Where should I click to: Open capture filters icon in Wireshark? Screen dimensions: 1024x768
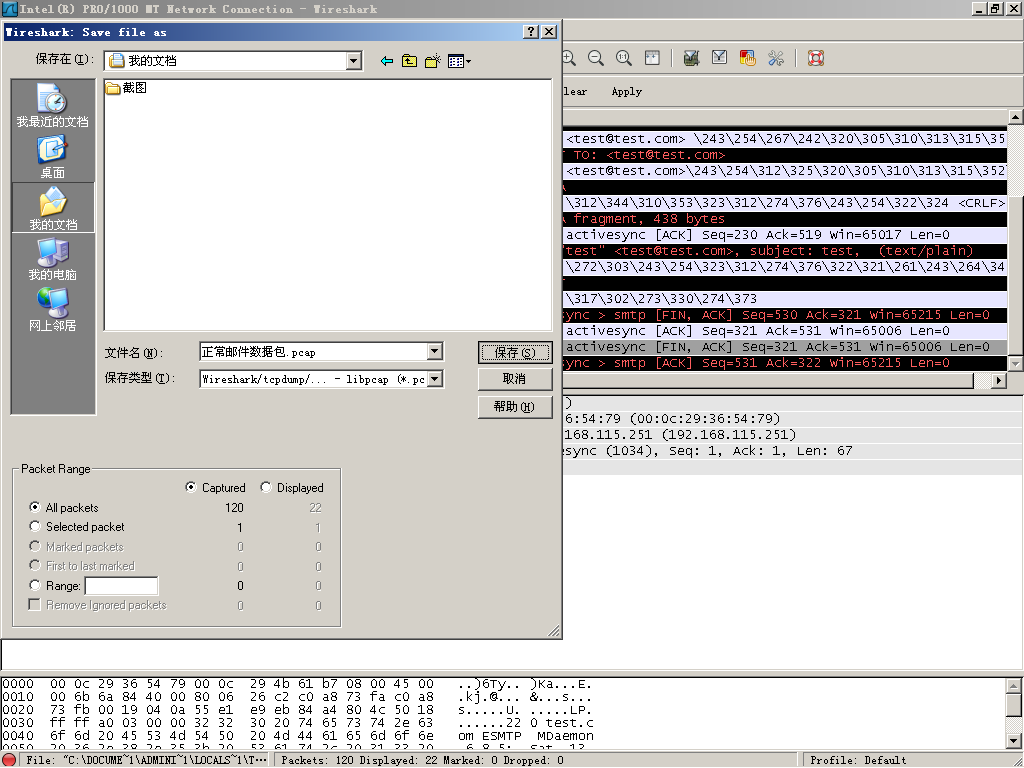point(692,58)
